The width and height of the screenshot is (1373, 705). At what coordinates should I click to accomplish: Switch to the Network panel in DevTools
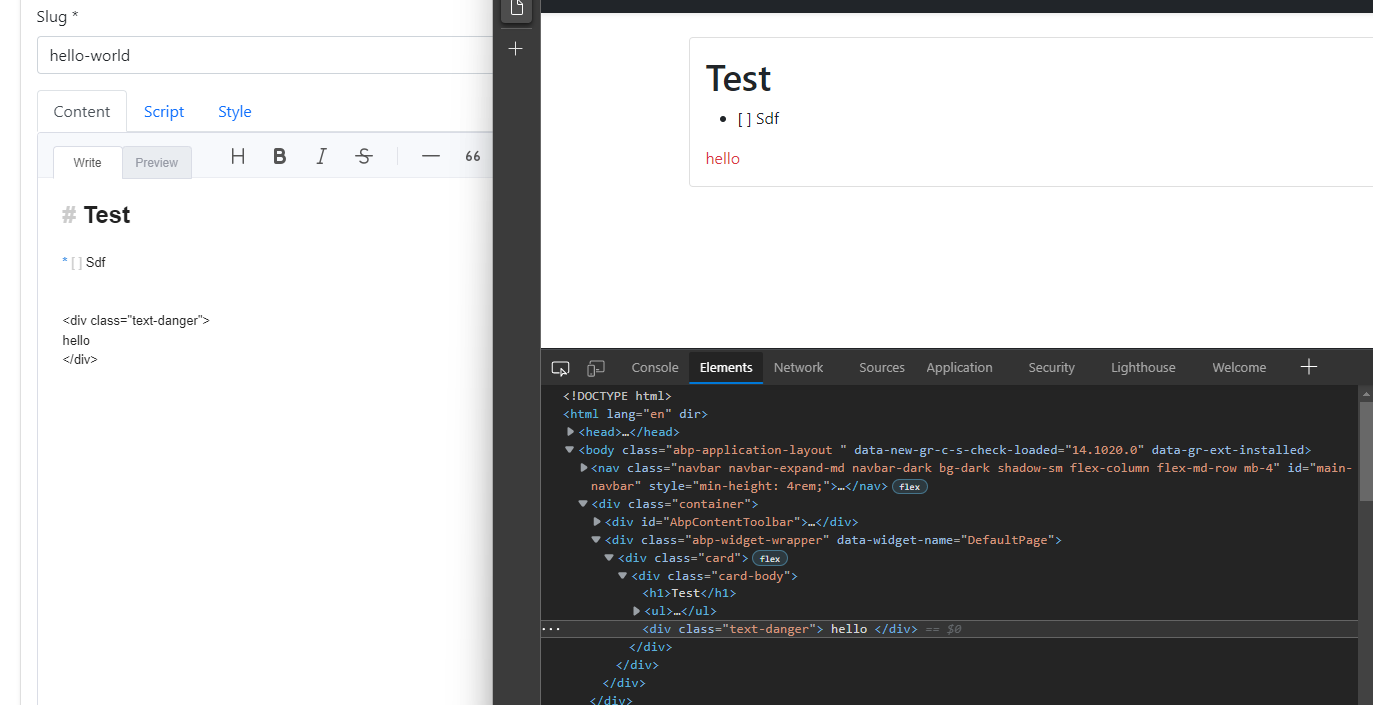797,367
